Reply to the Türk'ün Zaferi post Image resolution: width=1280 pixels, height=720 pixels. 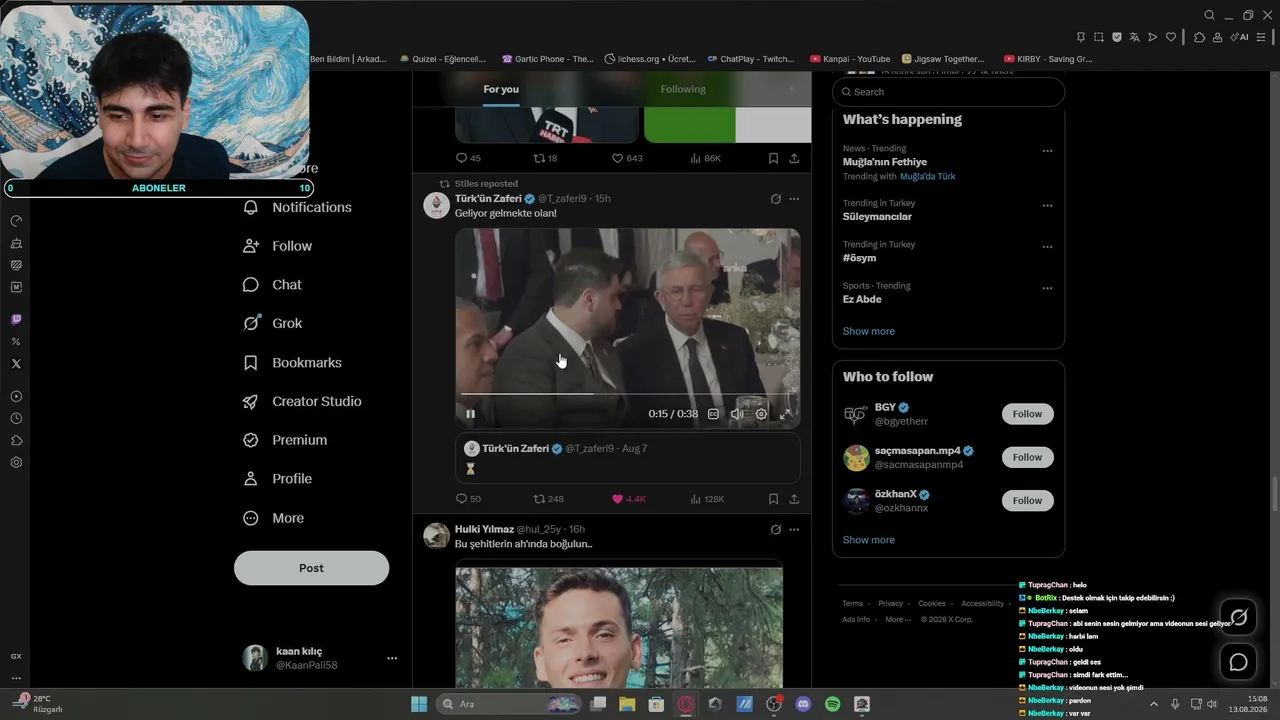tap(468, 499)
